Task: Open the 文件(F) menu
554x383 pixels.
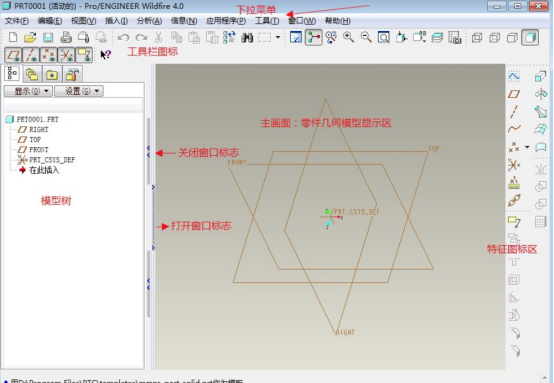Action: [x=17, y=21]
